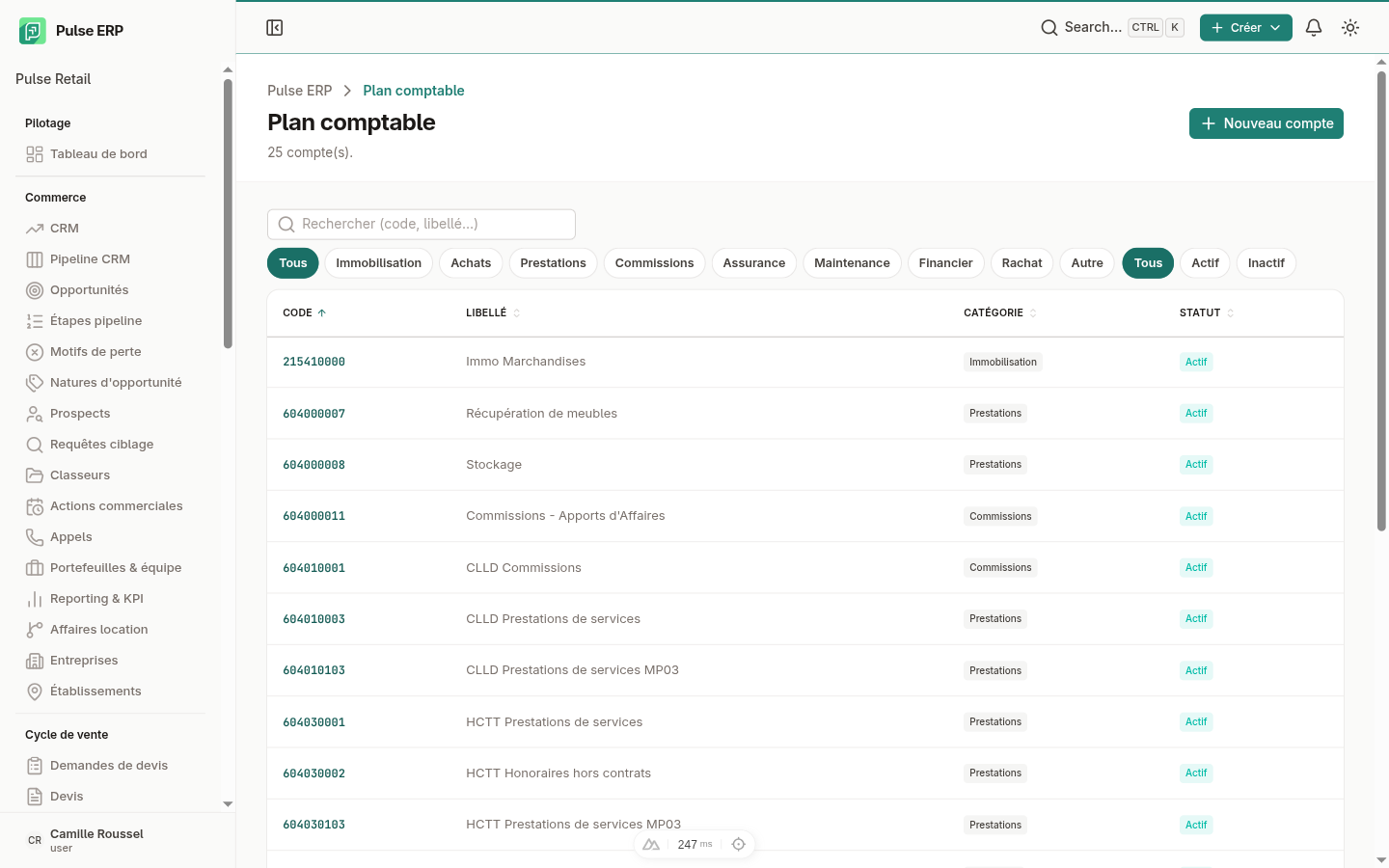
Task: Filter by Prestations category chip
Action: tap(553, 263)
